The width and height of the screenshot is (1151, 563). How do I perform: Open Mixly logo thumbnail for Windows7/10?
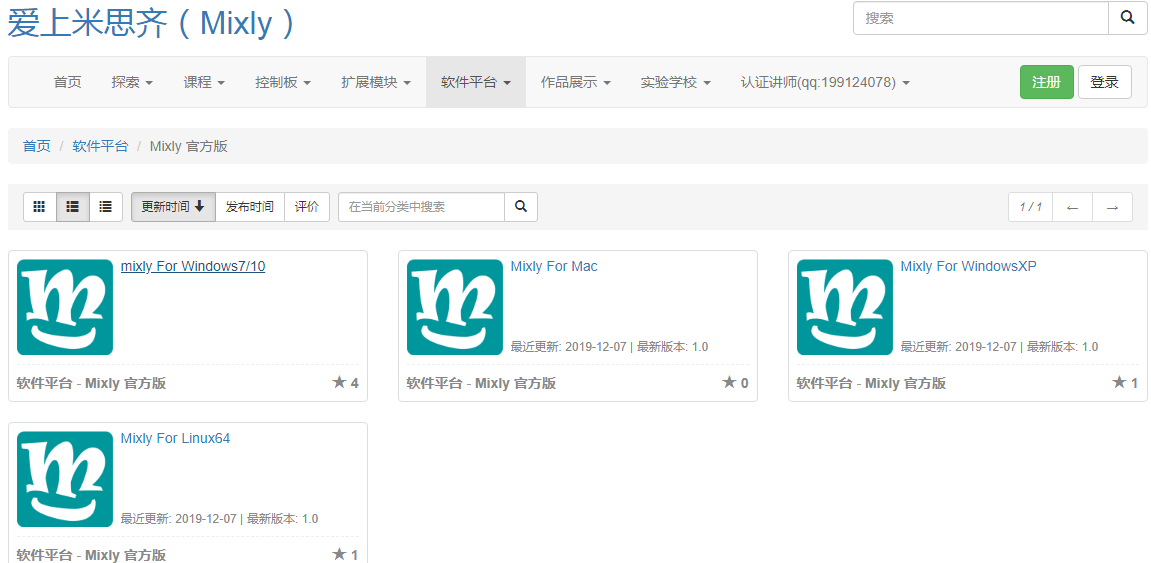point(65,307)
